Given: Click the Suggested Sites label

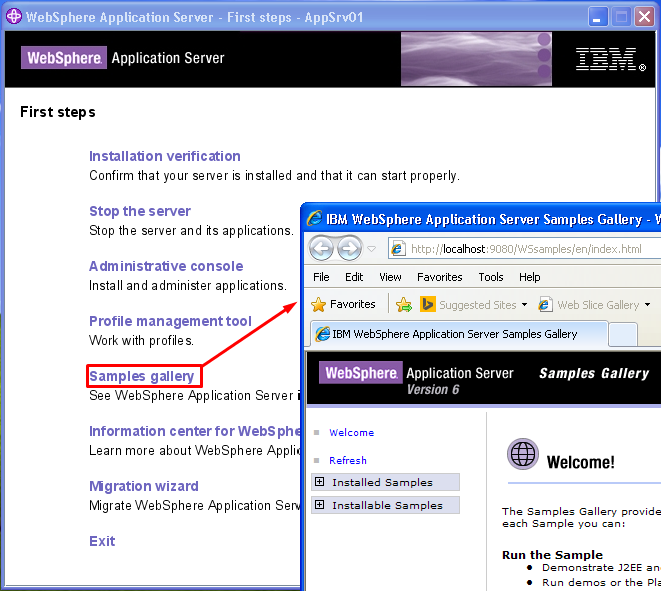Looking at the screenshot, I should coord(478,305).
